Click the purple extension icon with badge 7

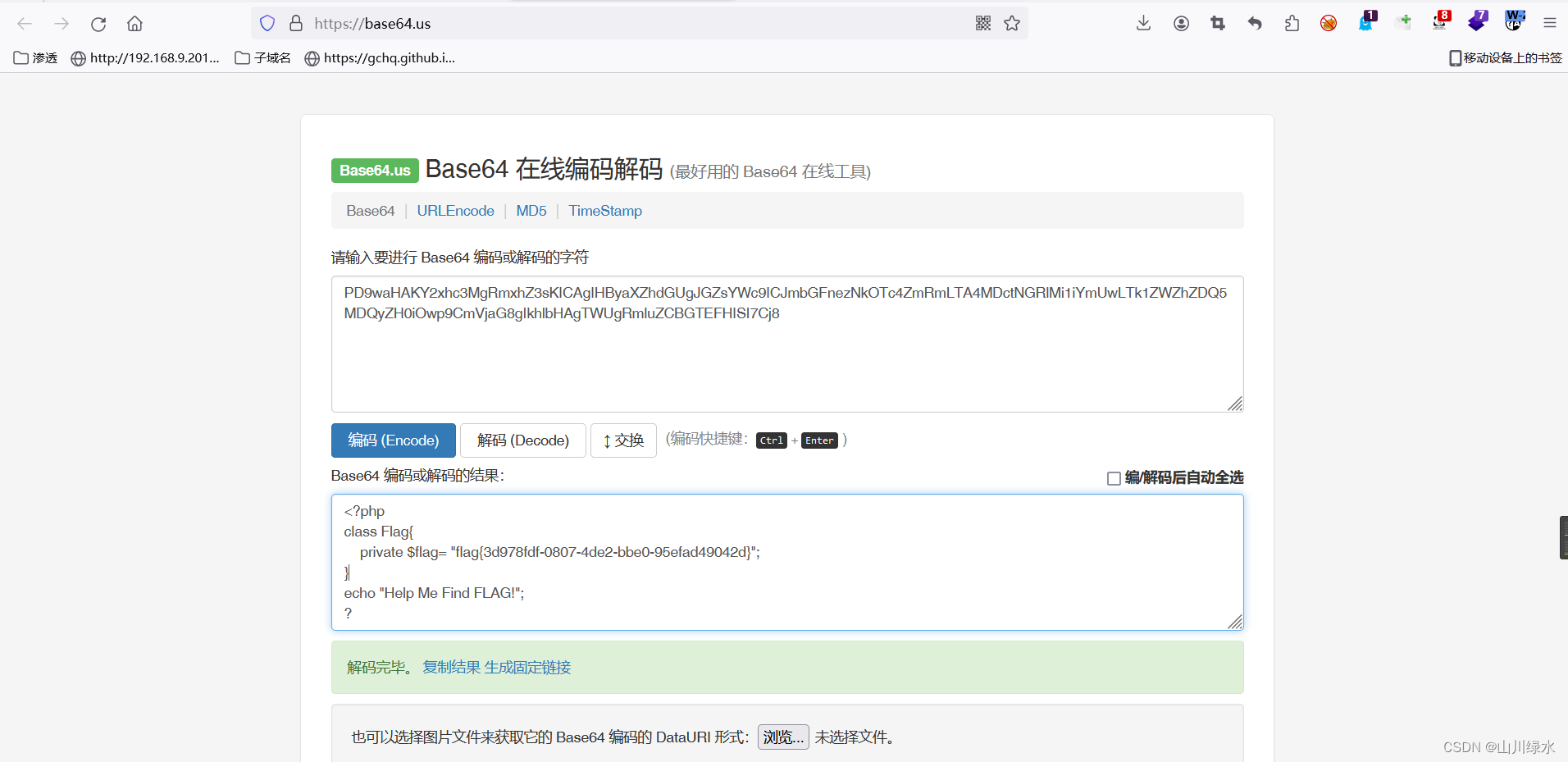click(x=1478, y=21)
